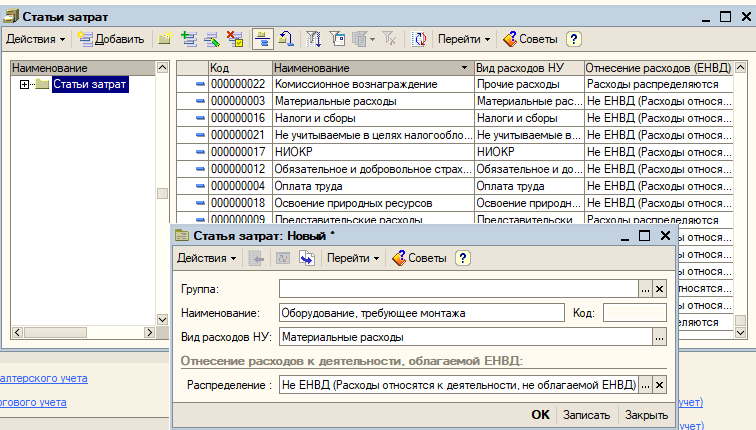This screenshot has height=430, width=756.
Task: Click the new group folder icon in main toolbar
Action: [x=164, y=39]
